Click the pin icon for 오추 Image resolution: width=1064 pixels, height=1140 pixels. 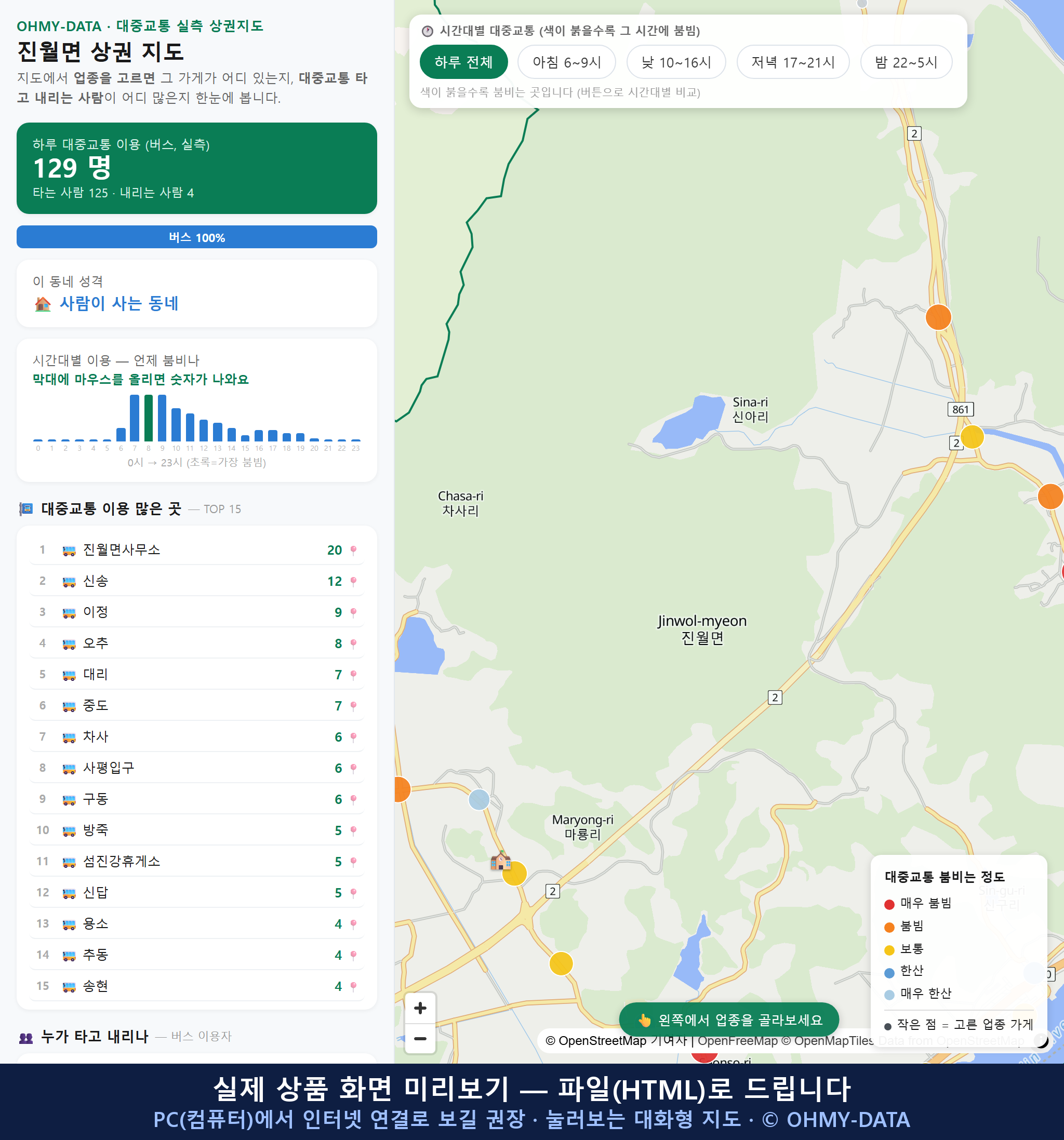pyautogui.click(x=353, y=643)
